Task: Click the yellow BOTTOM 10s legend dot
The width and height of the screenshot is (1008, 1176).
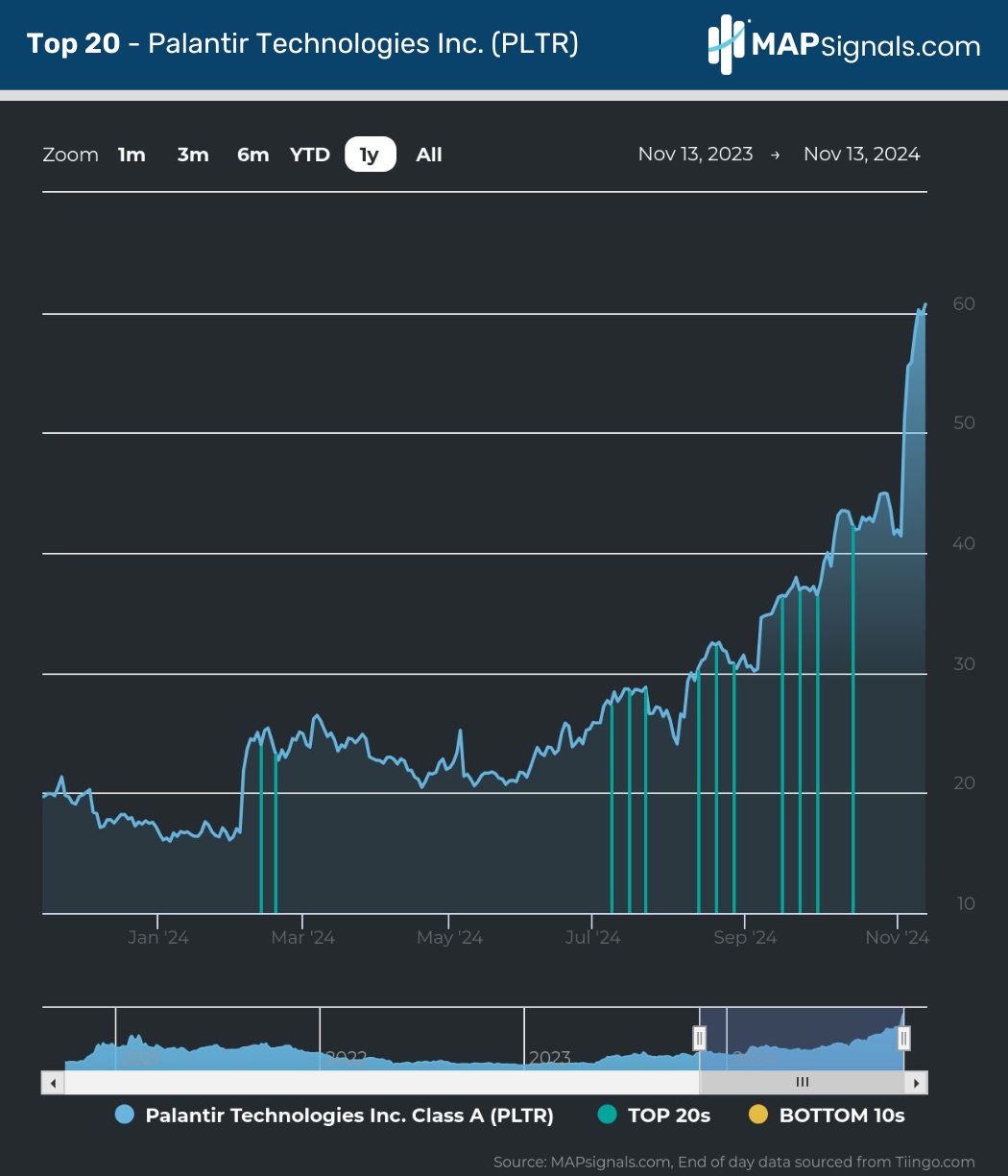Action: 758,1116
